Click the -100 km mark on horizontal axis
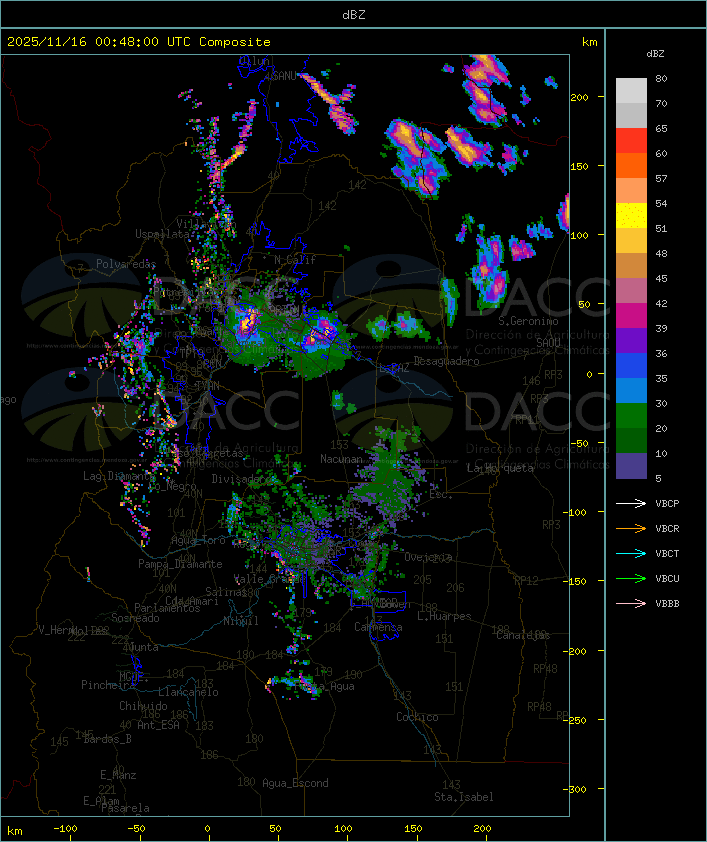The height and width of the screenshot is (842, 707). (65, 829)
